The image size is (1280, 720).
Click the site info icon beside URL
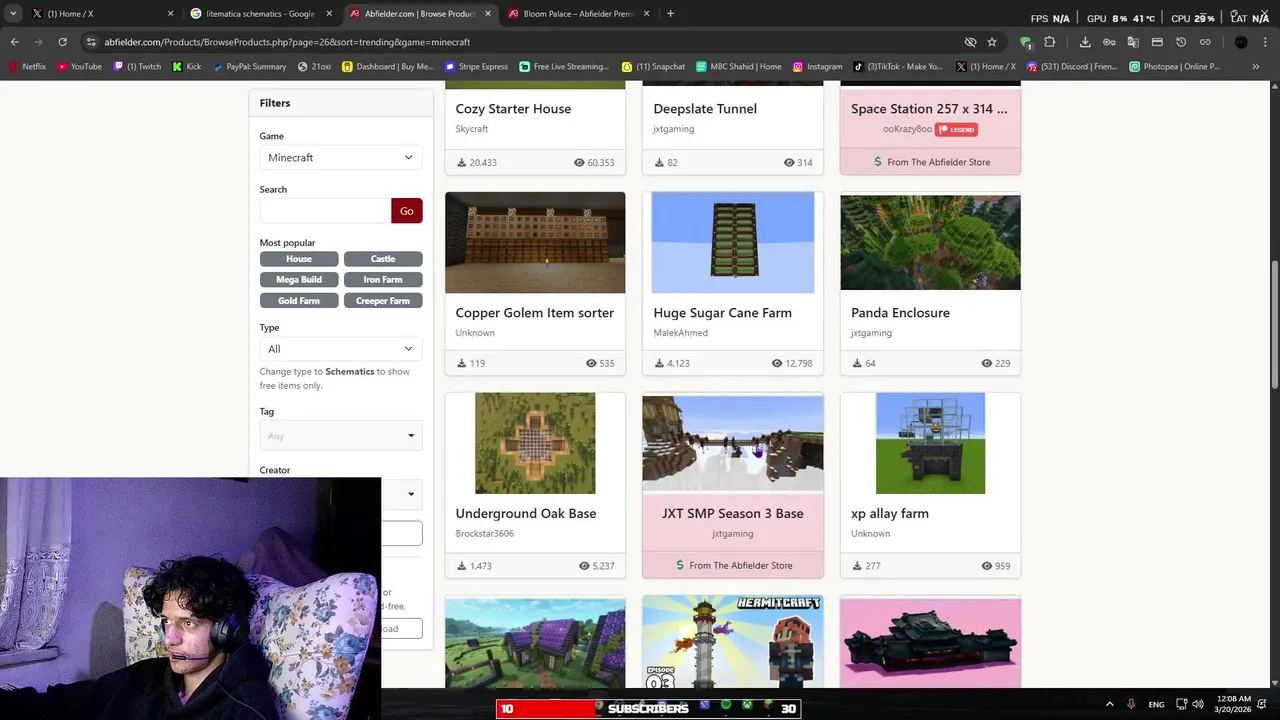91,42
